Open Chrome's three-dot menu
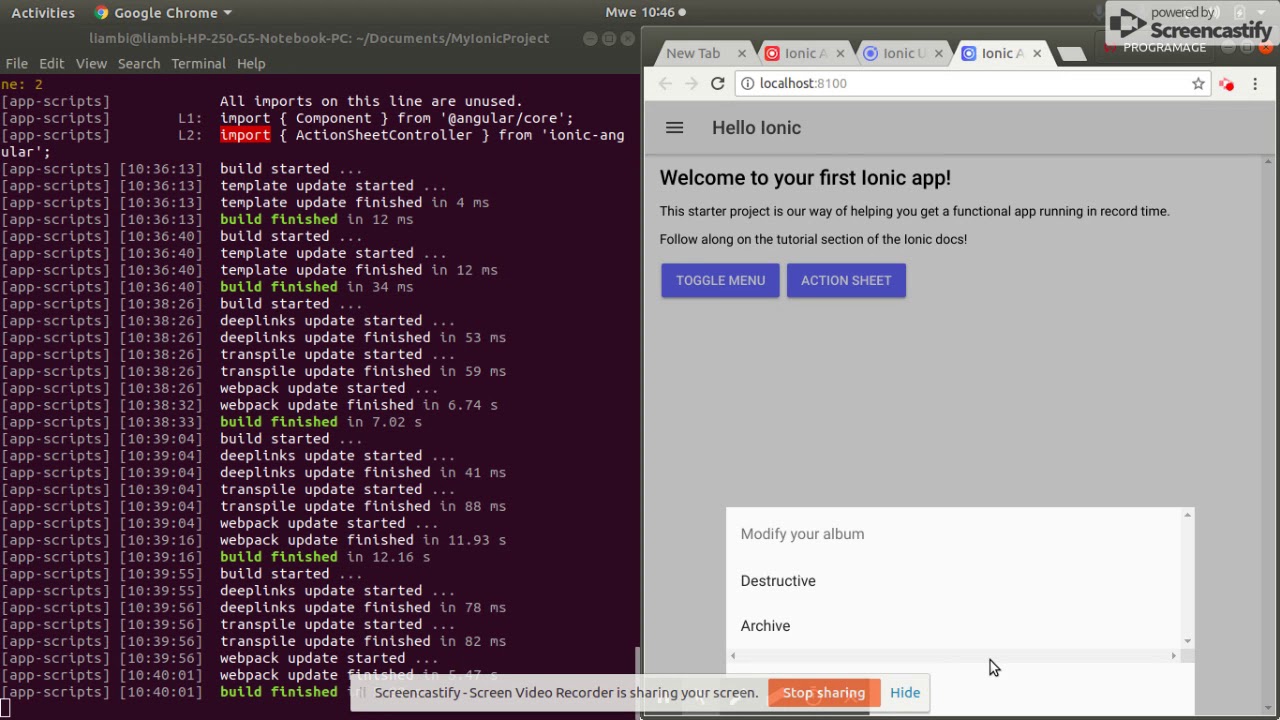Image resolution: width=1280 pixels, height=720 pixels. coord(1255,84)
